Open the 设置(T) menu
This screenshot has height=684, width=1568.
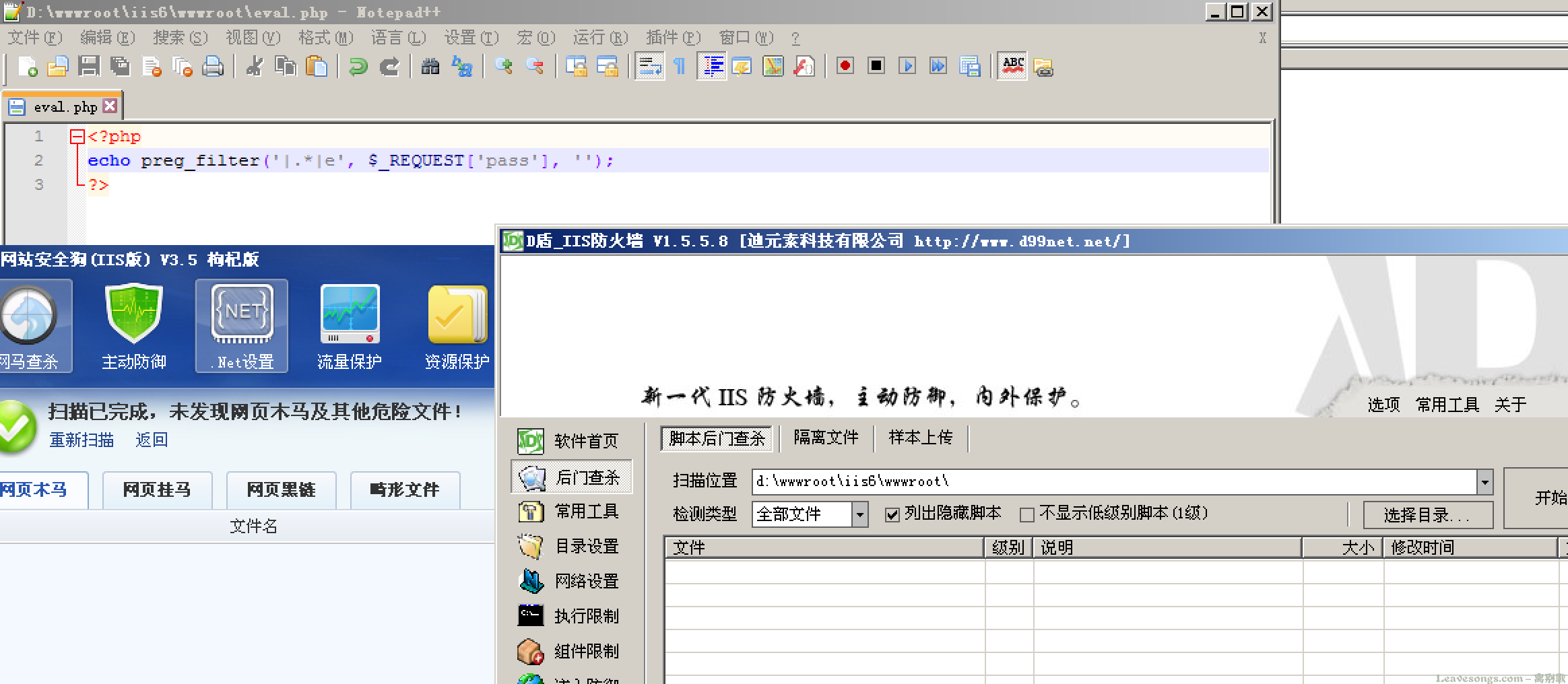(471, 38)
